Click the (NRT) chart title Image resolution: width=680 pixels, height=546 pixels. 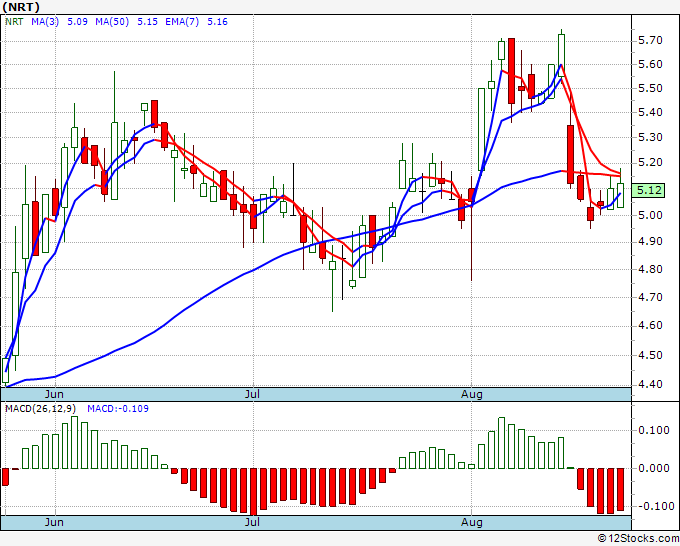tap(21, 7)
